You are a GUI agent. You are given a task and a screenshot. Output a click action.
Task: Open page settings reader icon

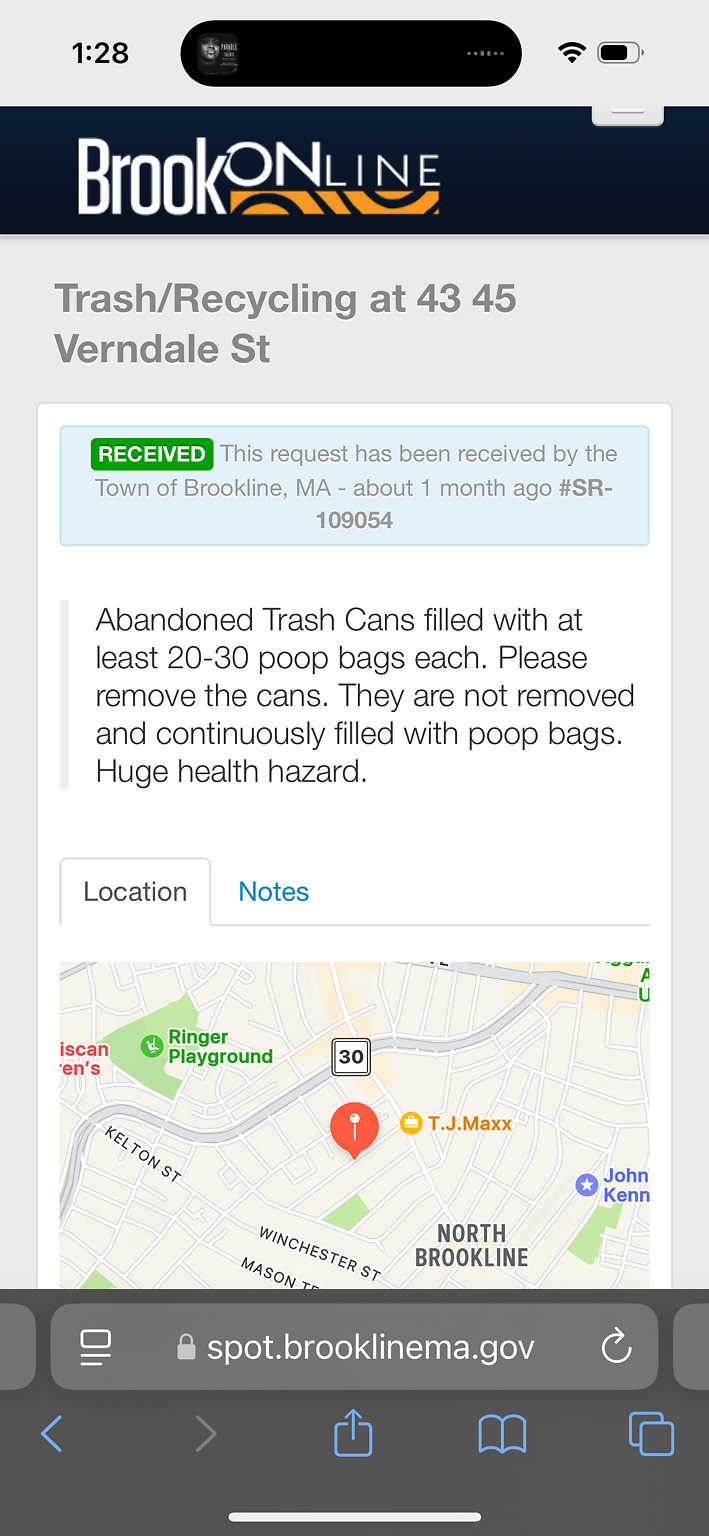pyautogui.click(x=96, y=1346)
